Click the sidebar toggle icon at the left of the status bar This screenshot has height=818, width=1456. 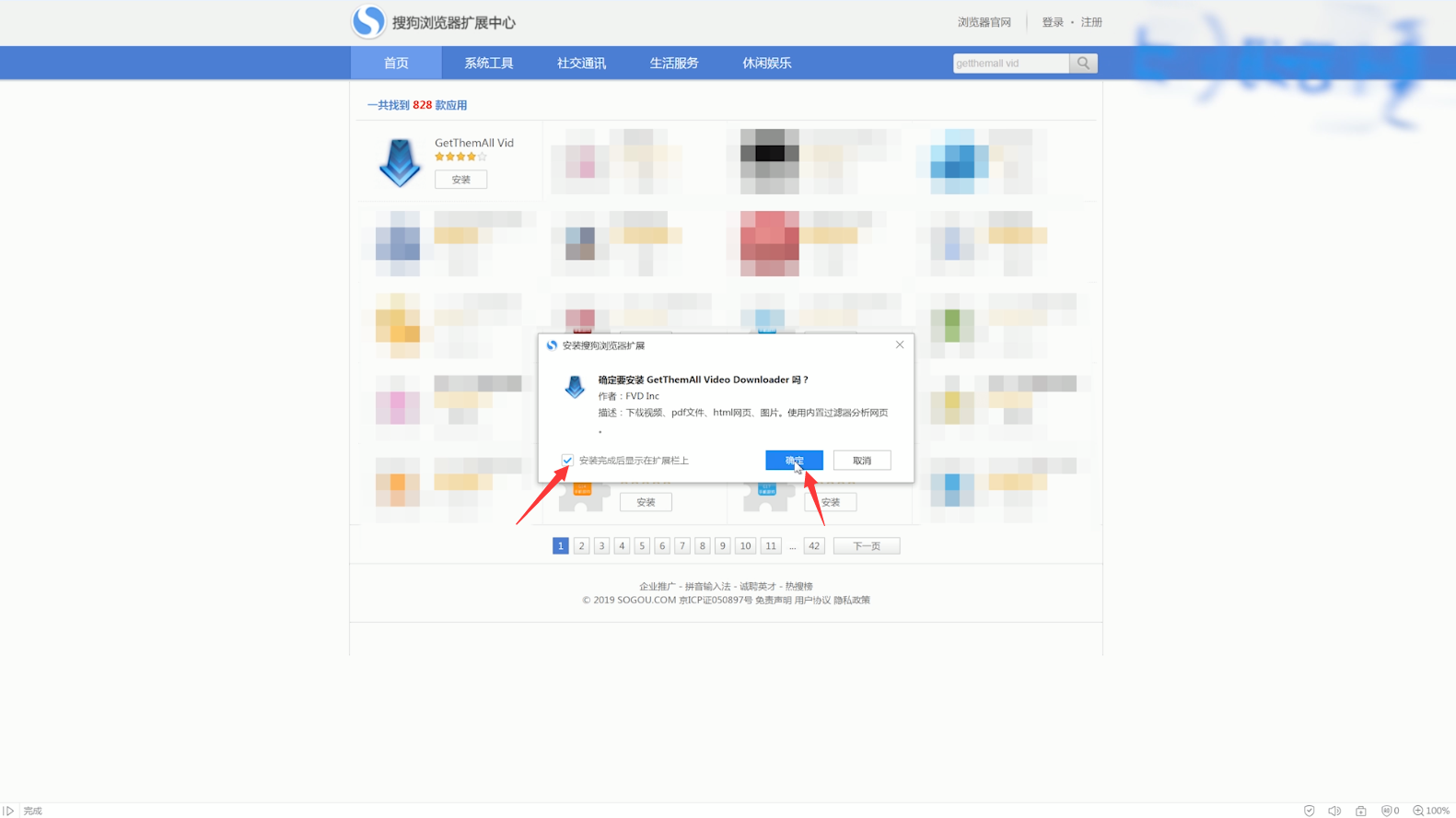[x=9, y=811]
